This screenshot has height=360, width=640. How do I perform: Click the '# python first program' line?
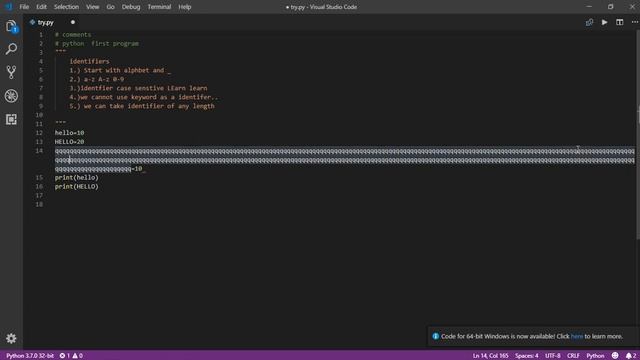(97, 44)
